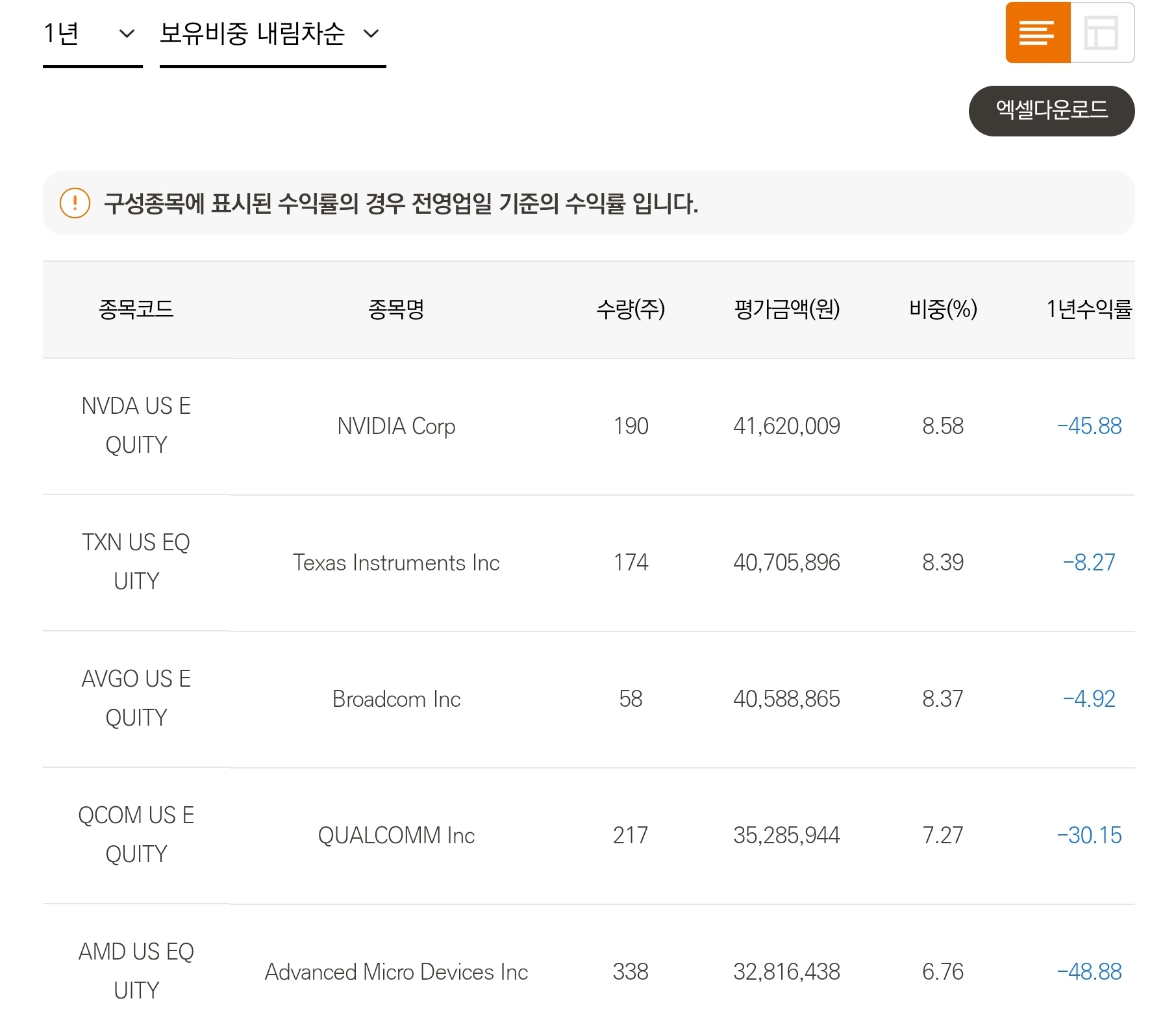Click valuation amount 40,705,896
The height and width of the screenshot is (1031, 1176).
click(x=787, y=563)
